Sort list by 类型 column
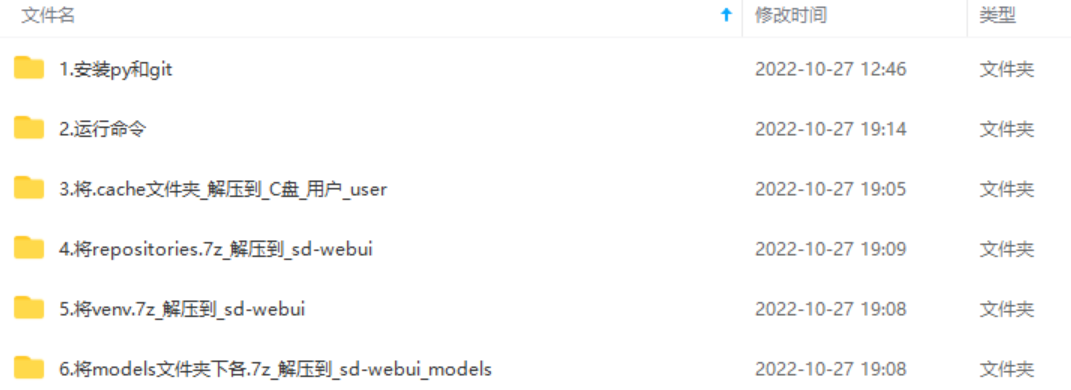The height and width of the screenshot is (390, 1071). pyautogui.click(x=998, y=16)
